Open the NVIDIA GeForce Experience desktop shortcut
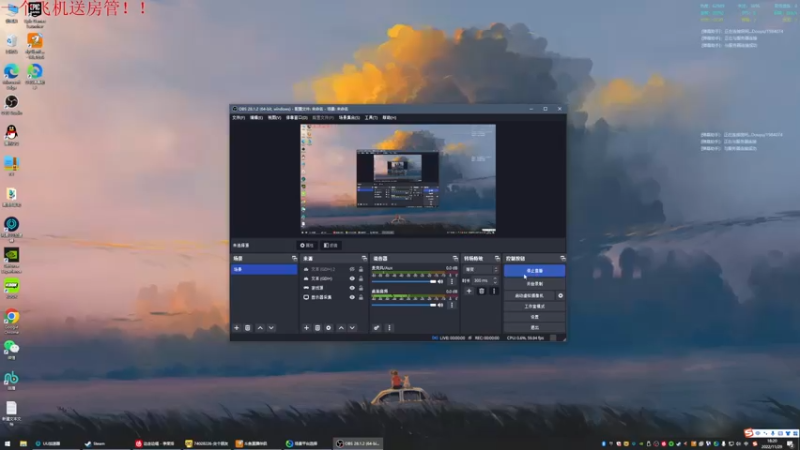The image size is (800, 450). click(12, 260)
